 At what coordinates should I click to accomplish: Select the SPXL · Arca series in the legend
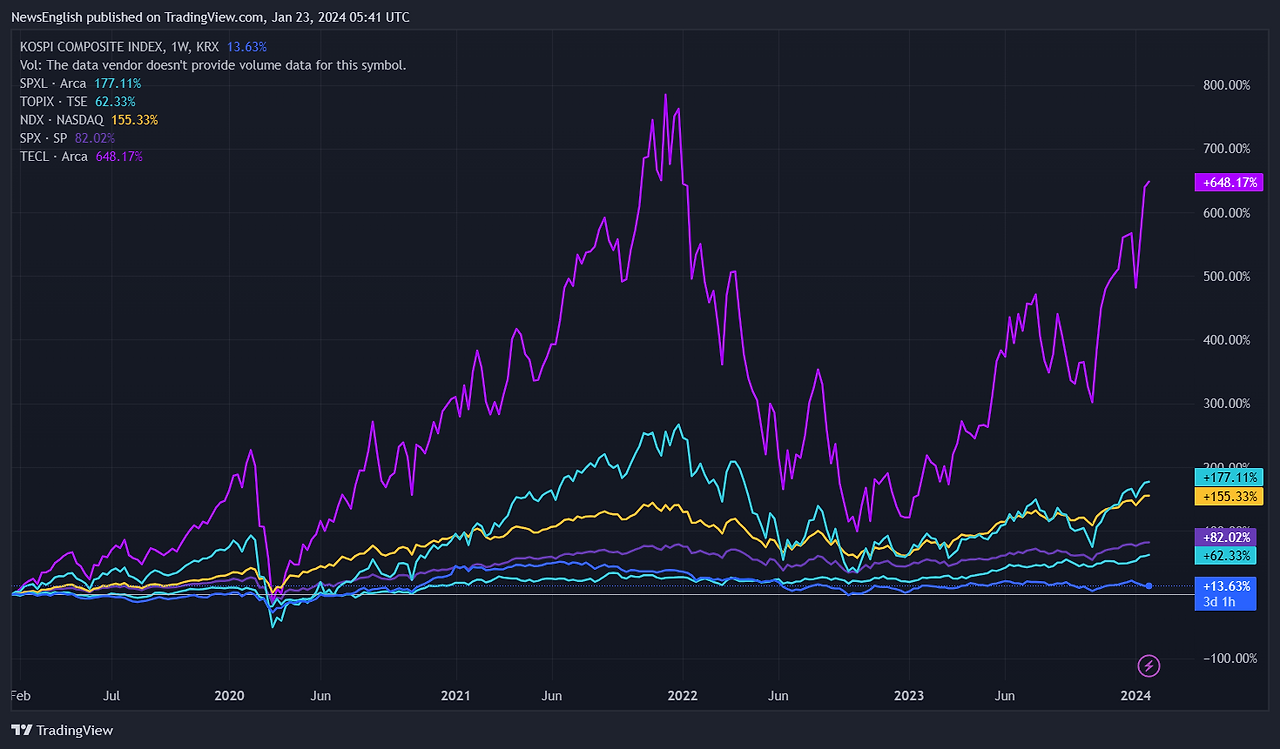[50, 83]
